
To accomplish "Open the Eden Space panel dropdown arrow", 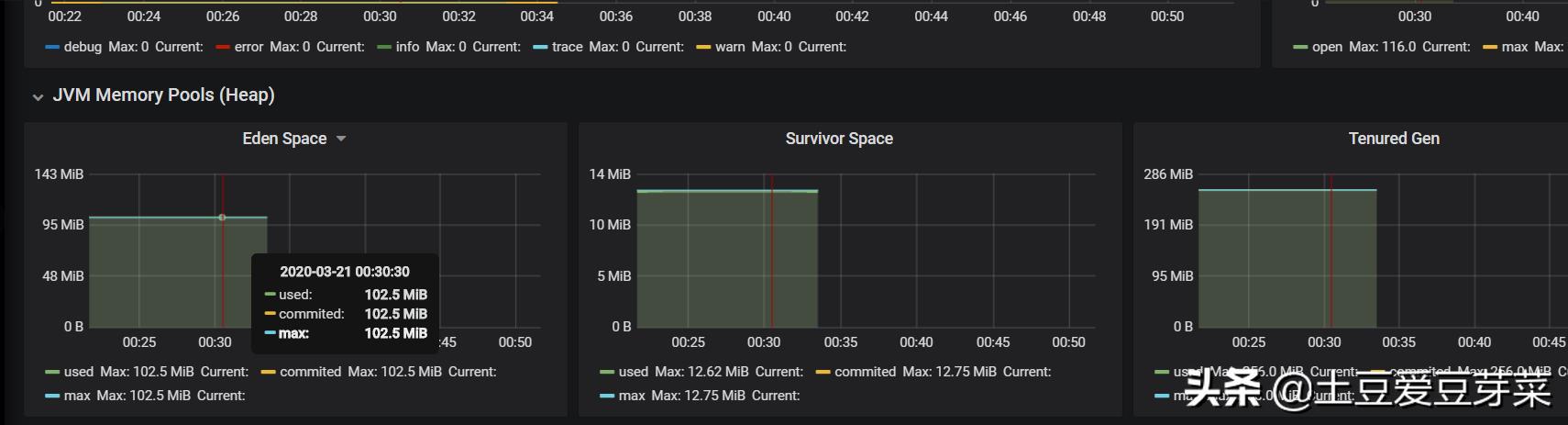I will tap(341, 139).
